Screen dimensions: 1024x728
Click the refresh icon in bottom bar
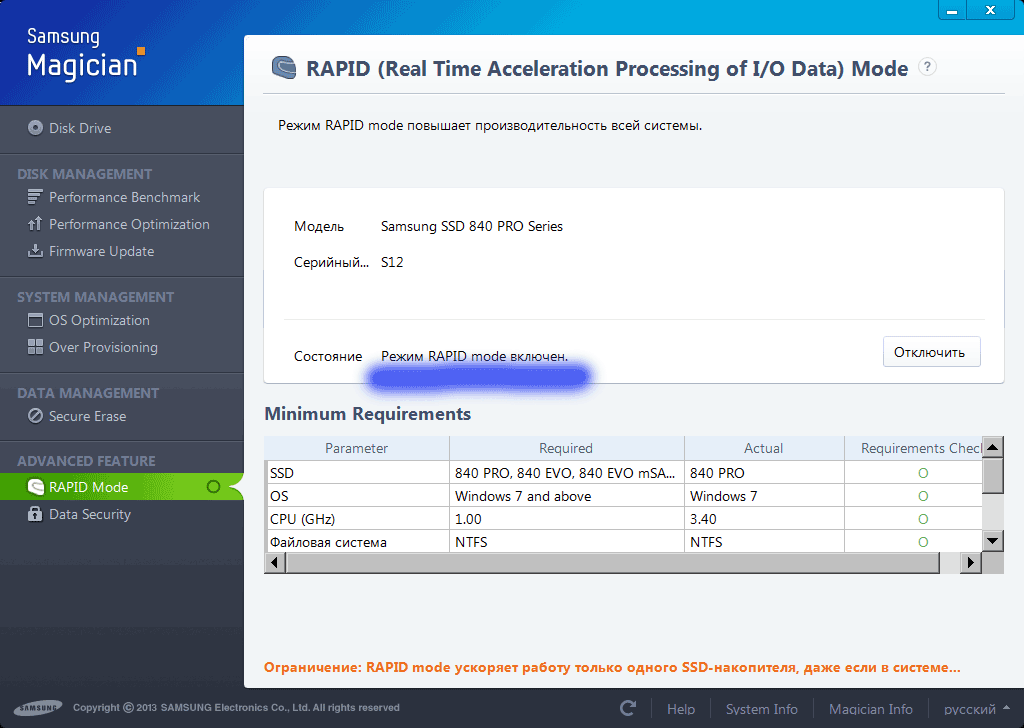point(628,708)
